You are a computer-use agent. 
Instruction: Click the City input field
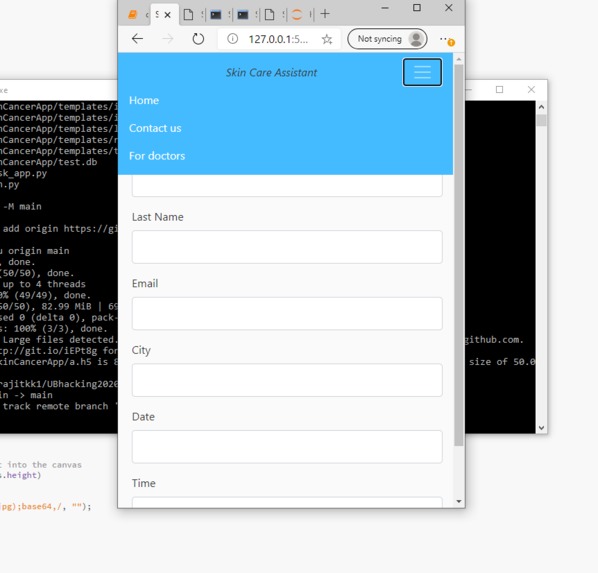click(x=287, y=380)
